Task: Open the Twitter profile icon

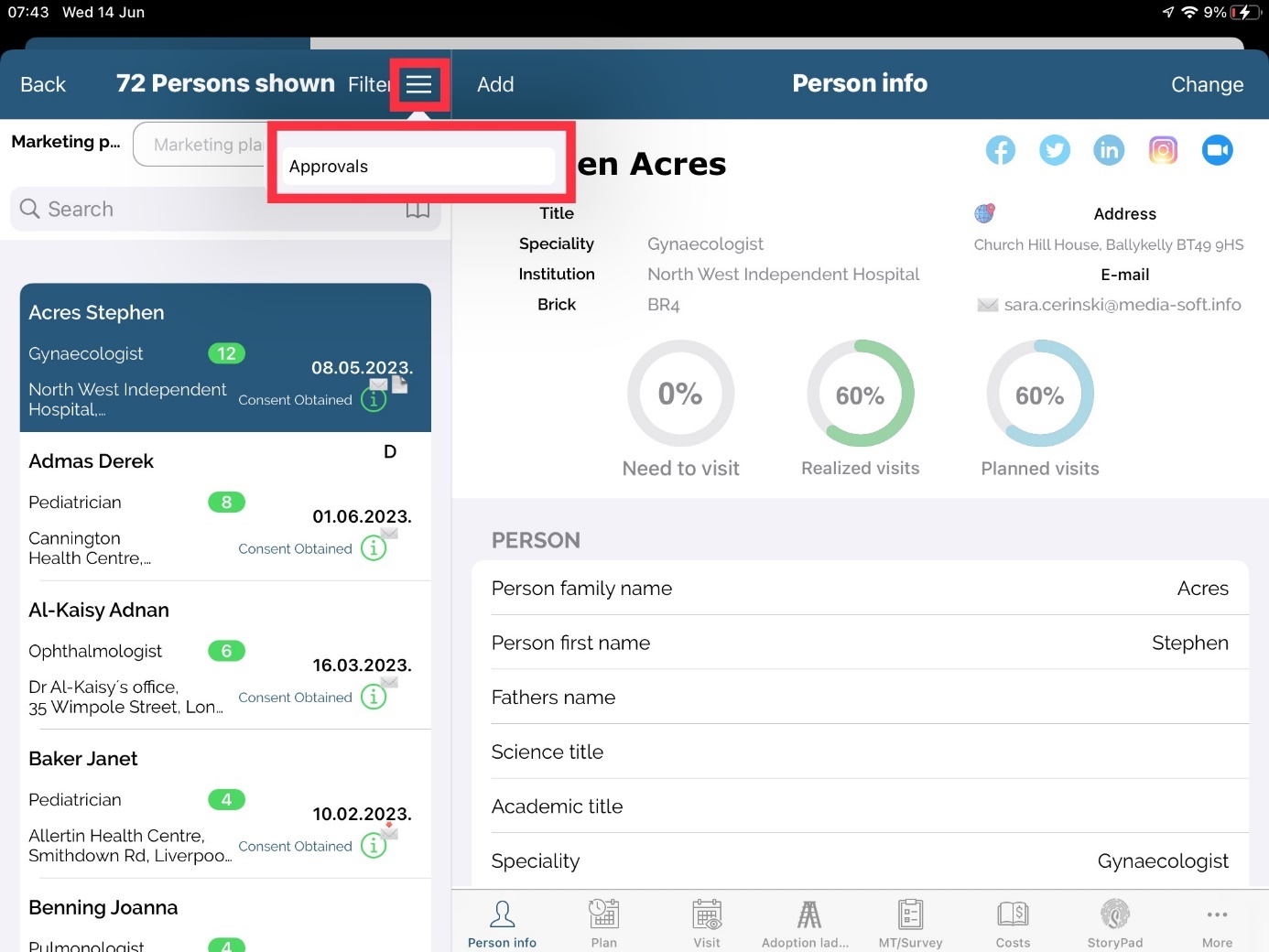Action: coord(1054,150)
